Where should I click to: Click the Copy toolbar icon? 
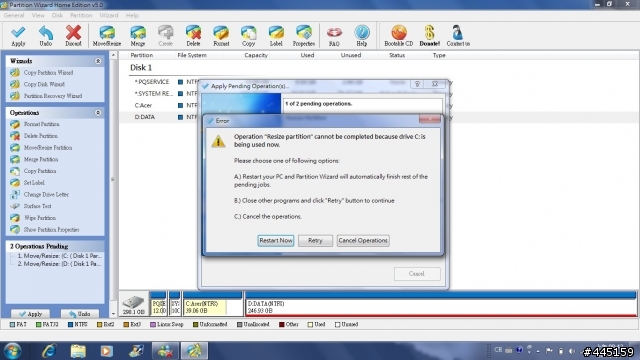248,36
